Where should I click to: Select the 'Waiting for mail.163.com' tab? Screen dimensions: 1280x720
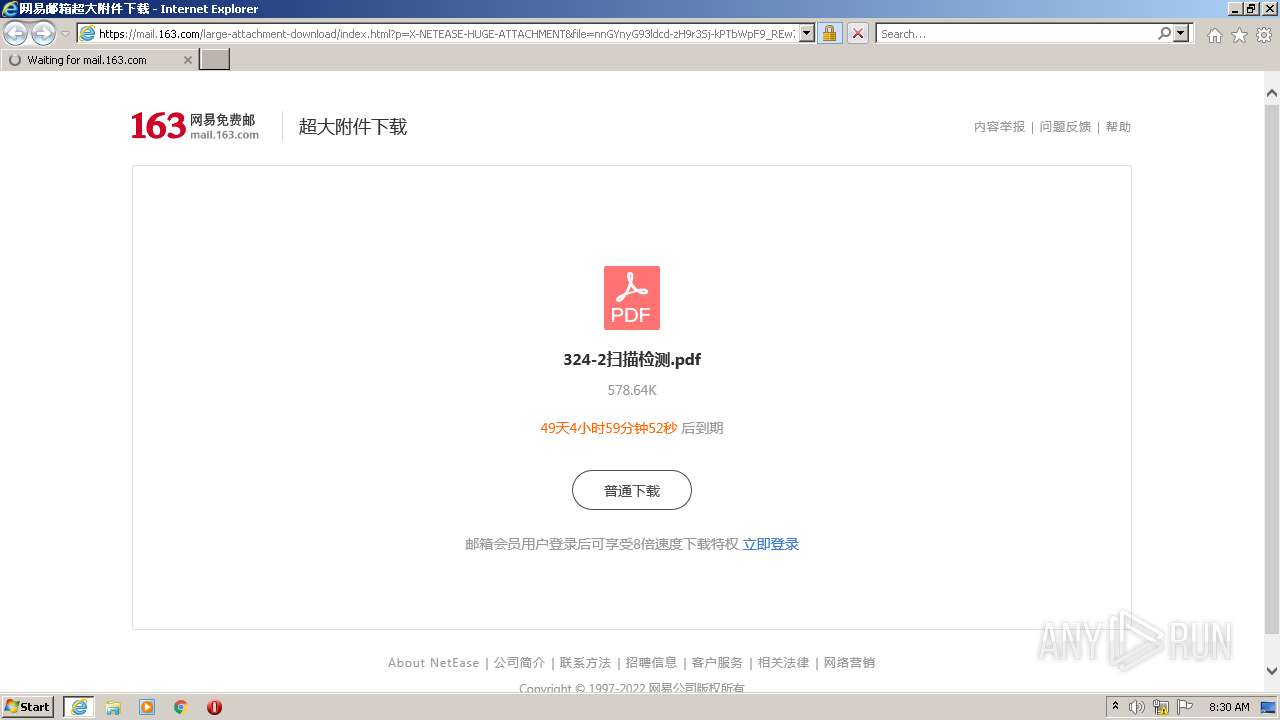coord(99,60)
